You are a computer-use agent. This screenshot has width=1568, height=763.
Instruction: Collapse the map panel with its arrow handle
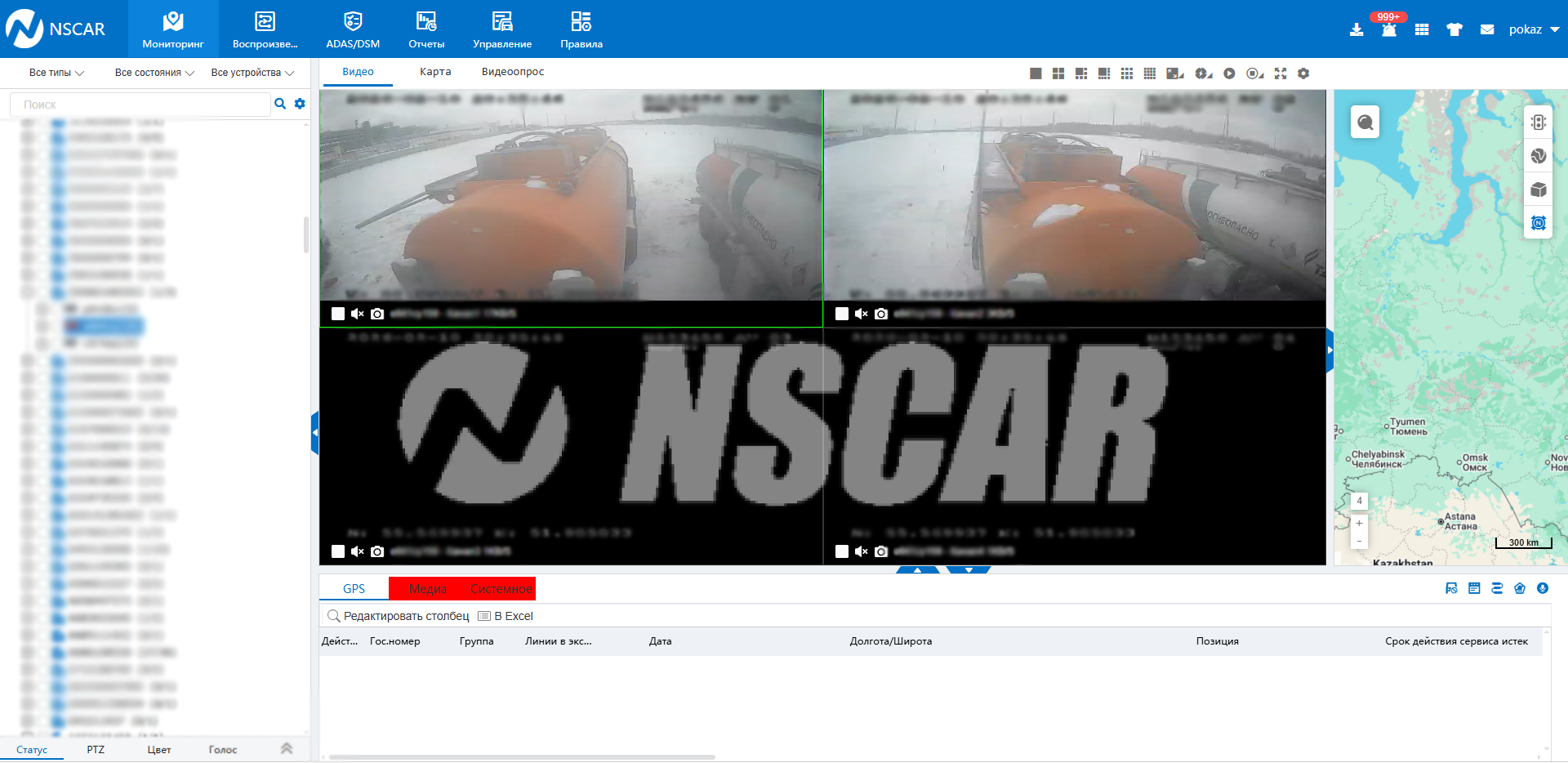pos(1330,350)
